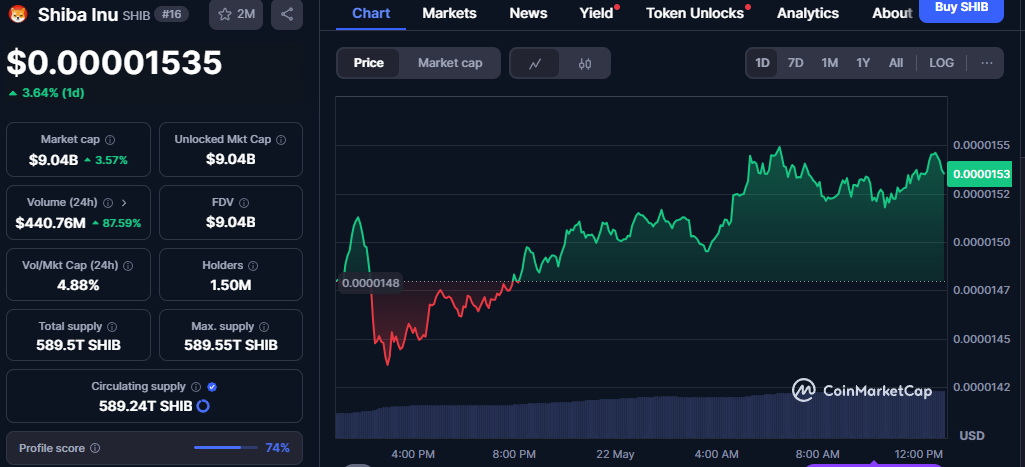
Task: Click the Vol/Mkt Cap info icon
Action: coord(128,266)
